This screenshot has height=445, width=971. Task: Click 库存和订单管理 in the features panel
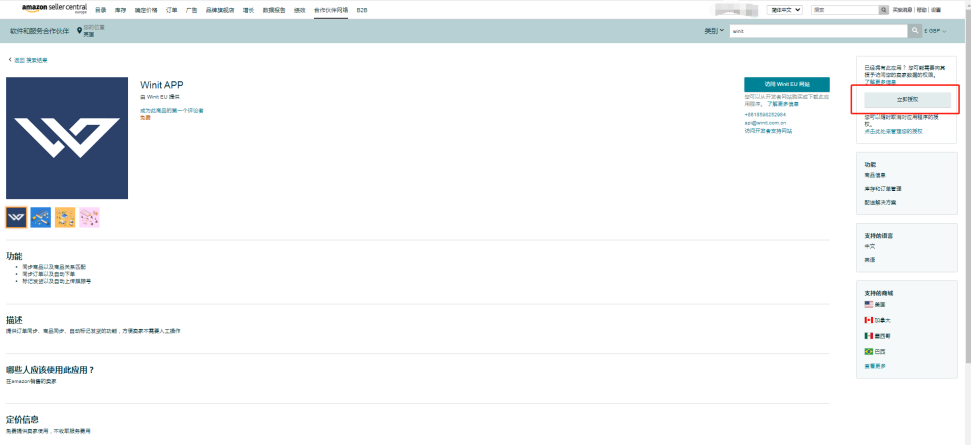(x=882, y=188)
